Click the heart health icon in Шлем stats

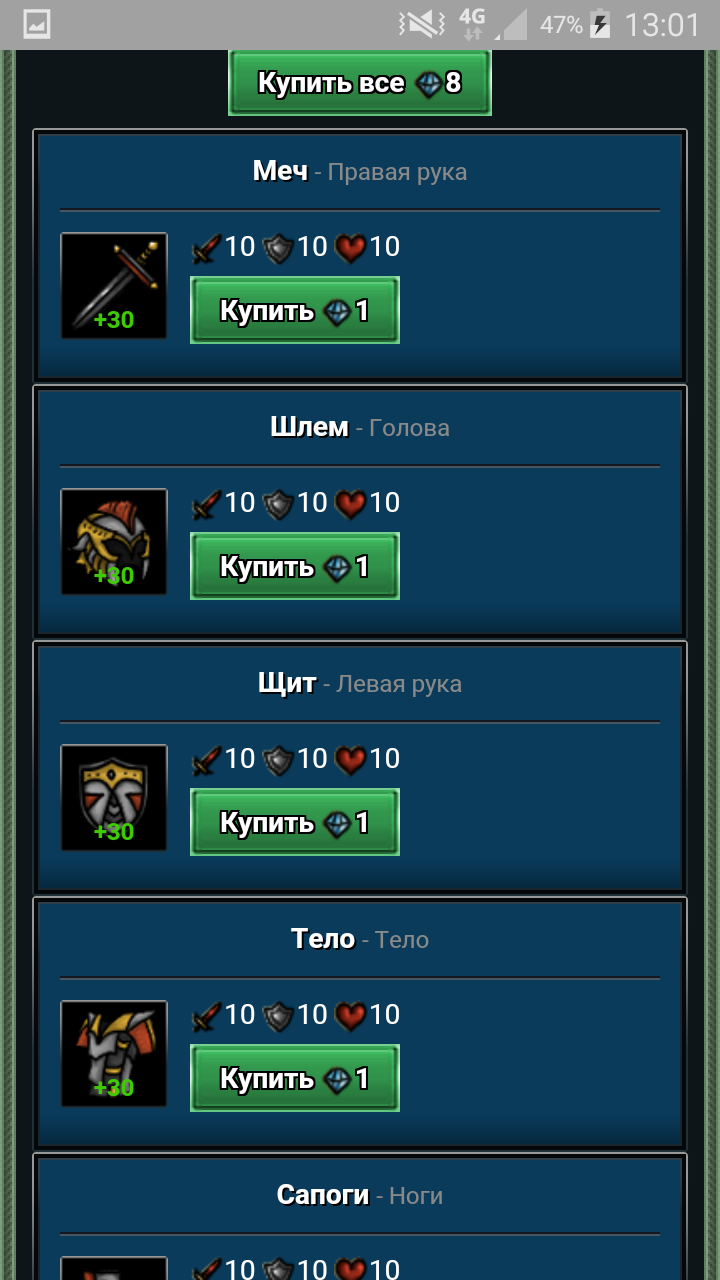pos(350,504)
